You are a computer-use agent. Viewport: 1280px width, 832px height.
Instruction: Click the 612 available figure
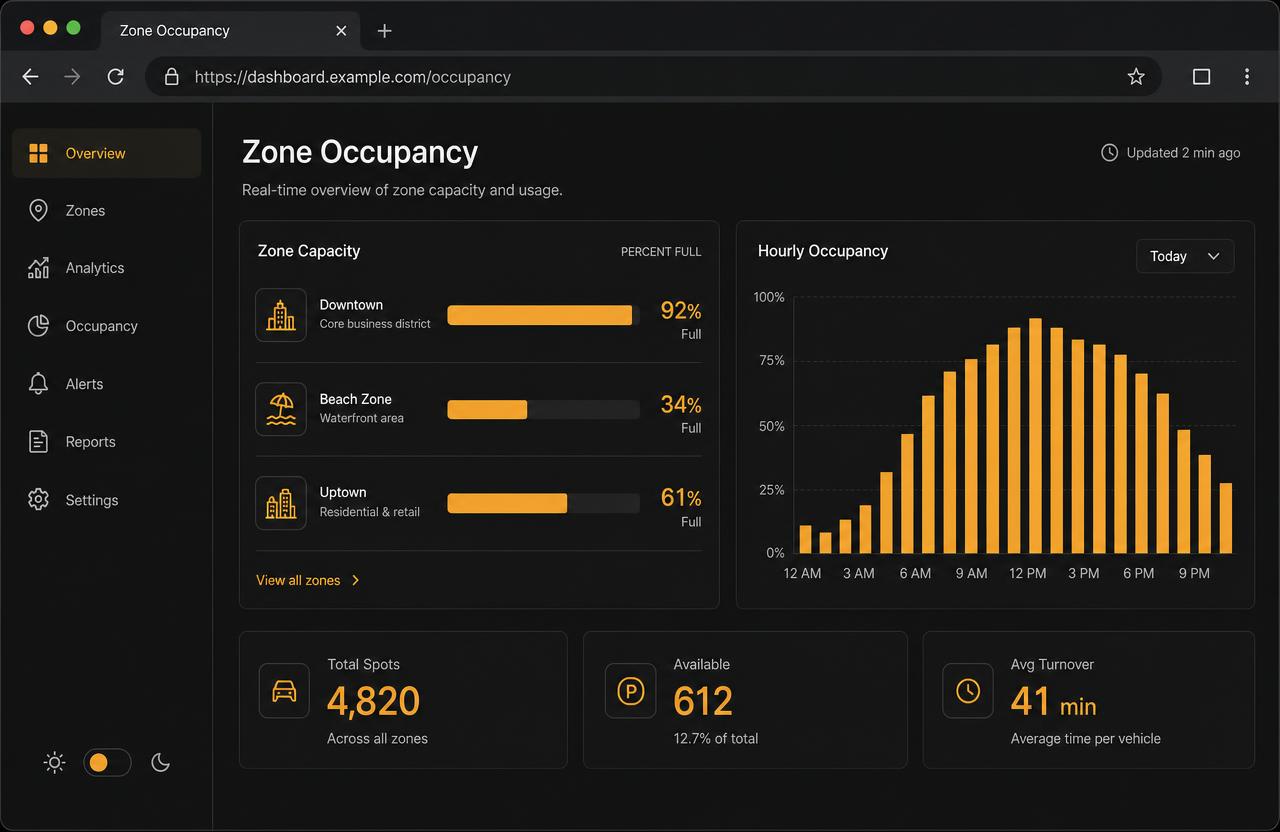pyautogui.click(x=703, y=701)
